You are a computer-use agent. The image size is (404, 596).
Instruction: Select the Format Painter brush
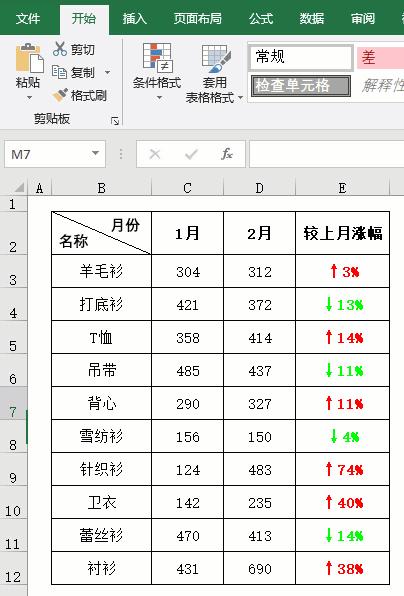(x=60, y=95)
